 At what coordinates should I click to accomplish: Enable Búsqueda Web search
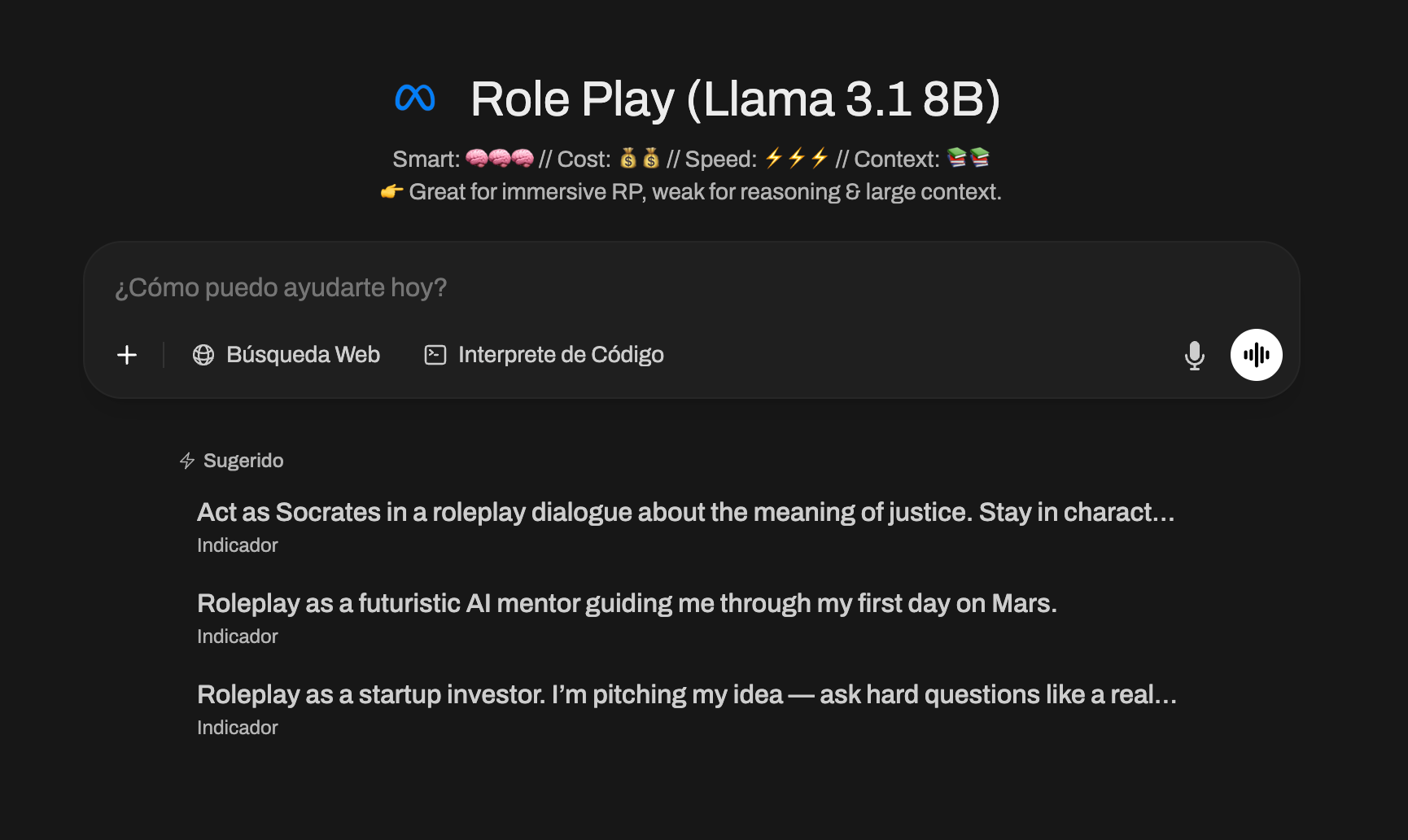[x=286, y=355]
